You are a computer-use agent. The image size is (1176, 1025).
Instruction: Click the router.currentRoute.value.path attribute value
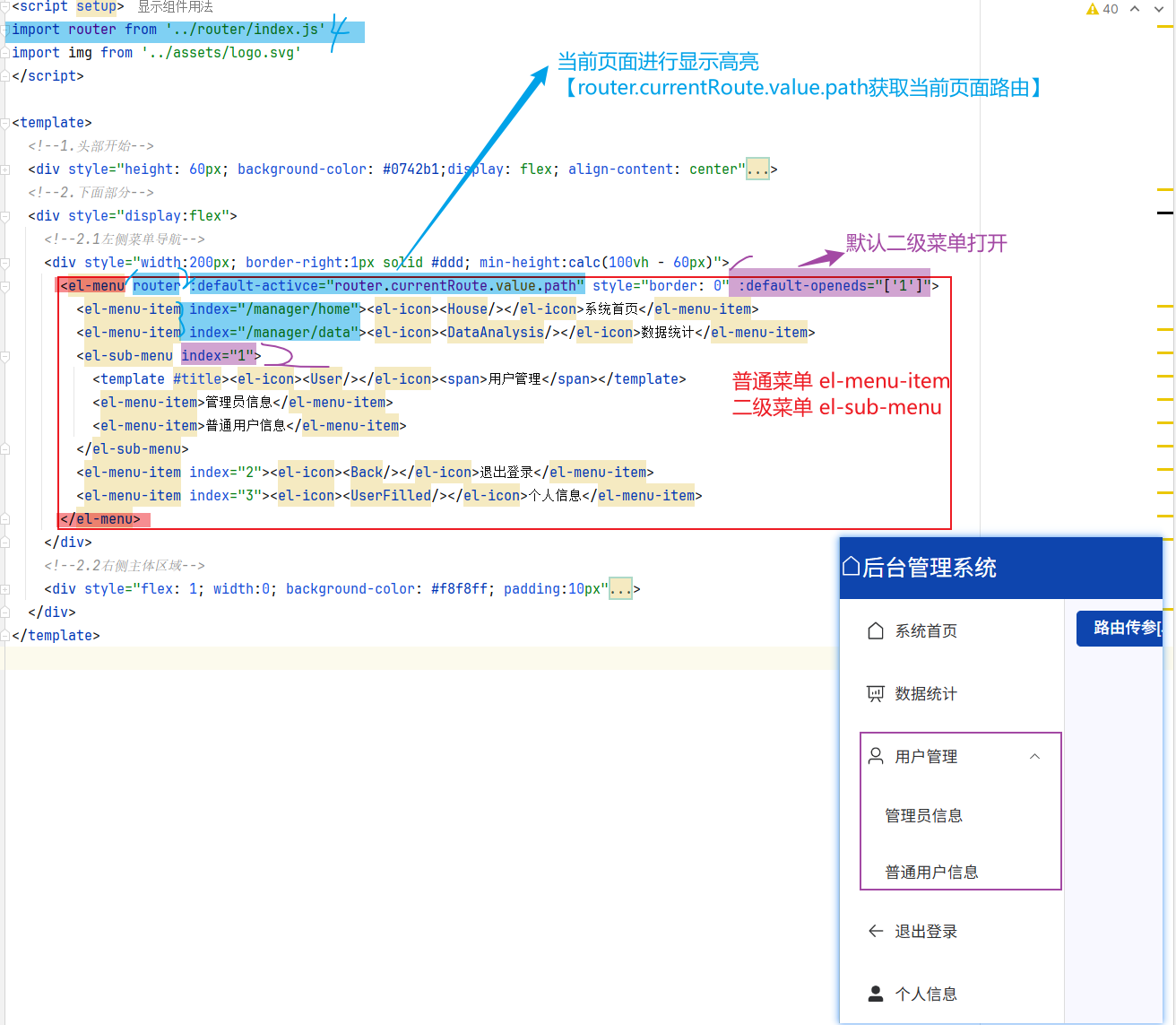tap(455, 286)
